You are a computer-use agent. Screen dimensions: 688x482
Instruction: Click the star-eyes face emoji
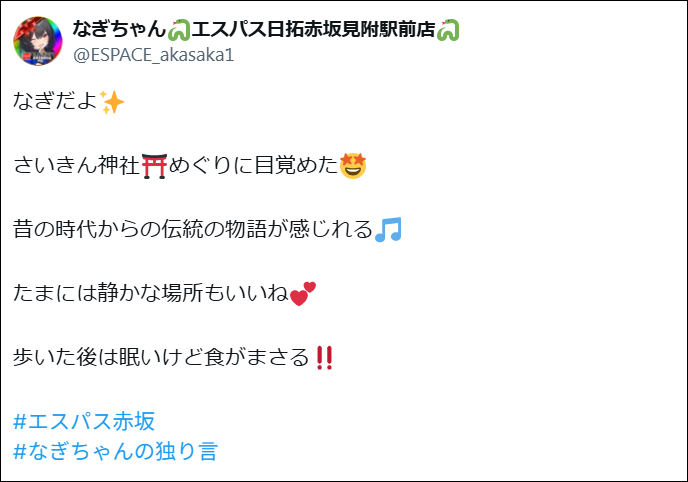(x=353, y=166)
